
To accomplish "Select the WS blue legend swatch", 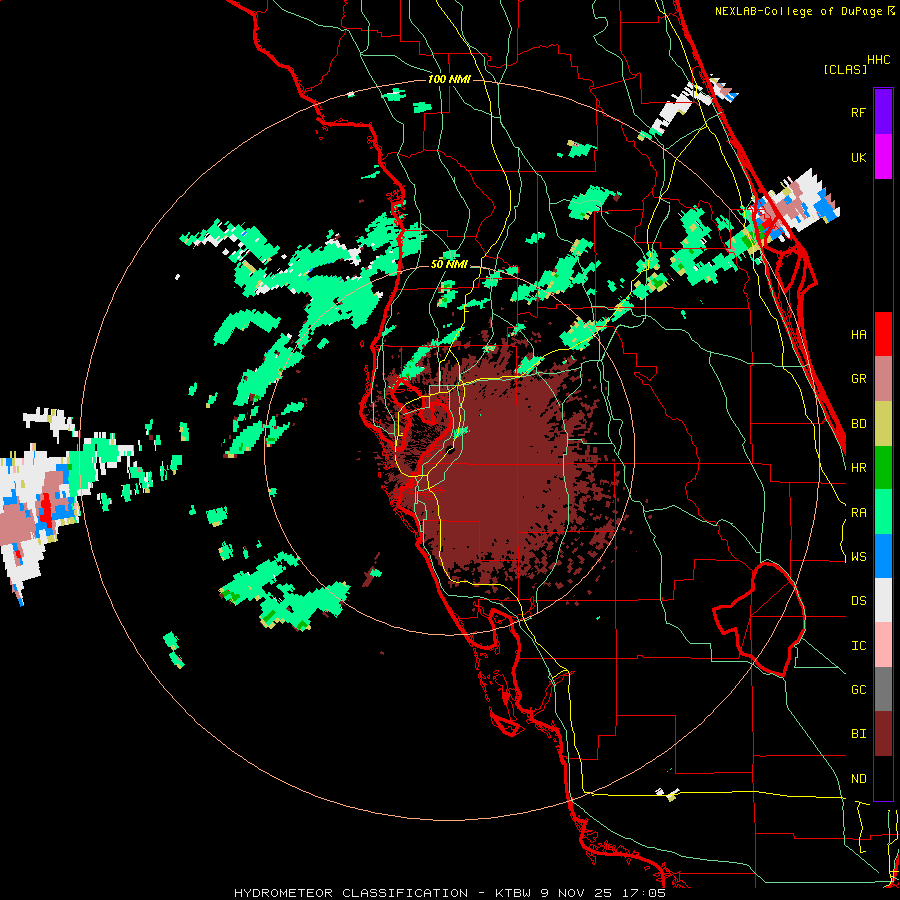I will pyautogui.click(x=883, y=556).
